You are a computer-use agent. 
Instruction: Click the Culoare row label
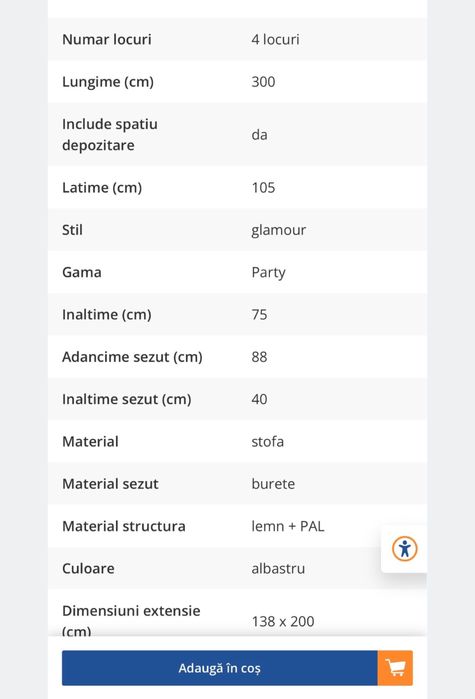(88, 569)
